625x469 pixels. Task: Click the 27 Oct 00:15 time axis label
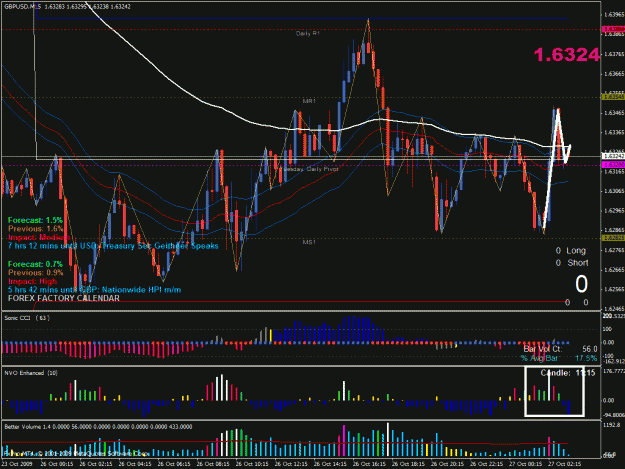click(525, 464)
